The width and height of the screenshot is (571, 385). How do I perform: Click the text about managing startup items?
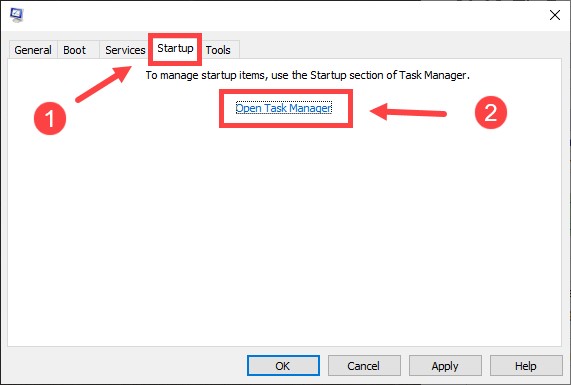pos(308,75)
